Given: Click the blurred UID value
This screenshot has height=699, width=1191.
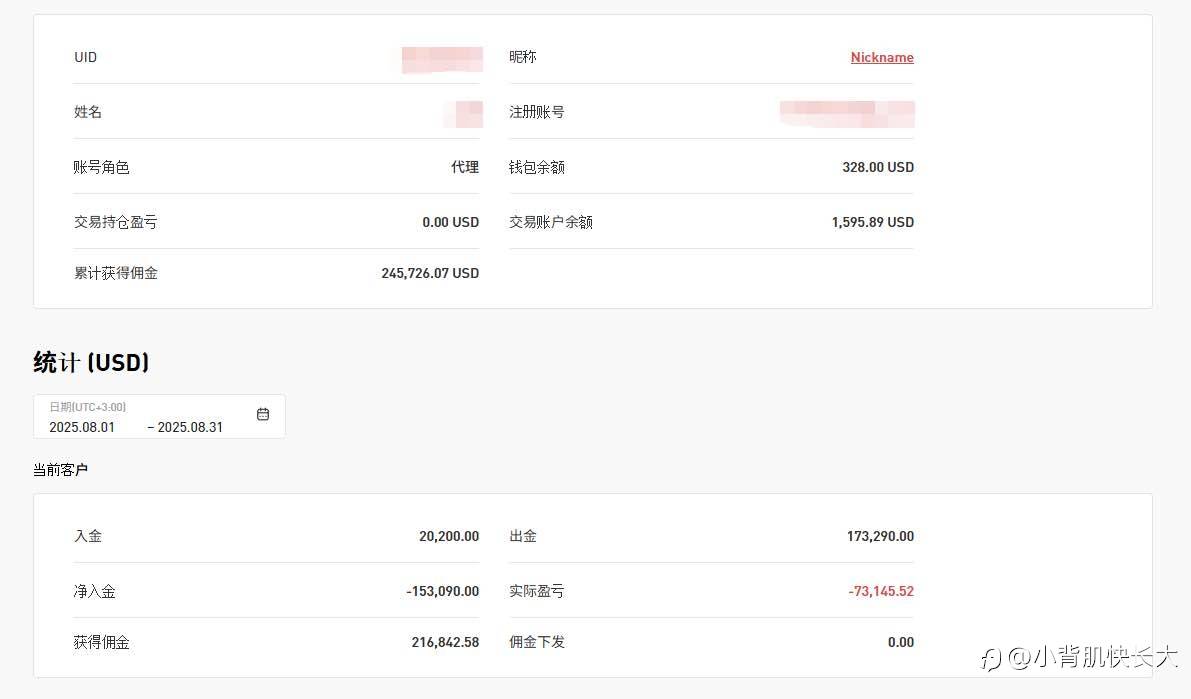Looking at the screenshot, I should coord(442,59).
